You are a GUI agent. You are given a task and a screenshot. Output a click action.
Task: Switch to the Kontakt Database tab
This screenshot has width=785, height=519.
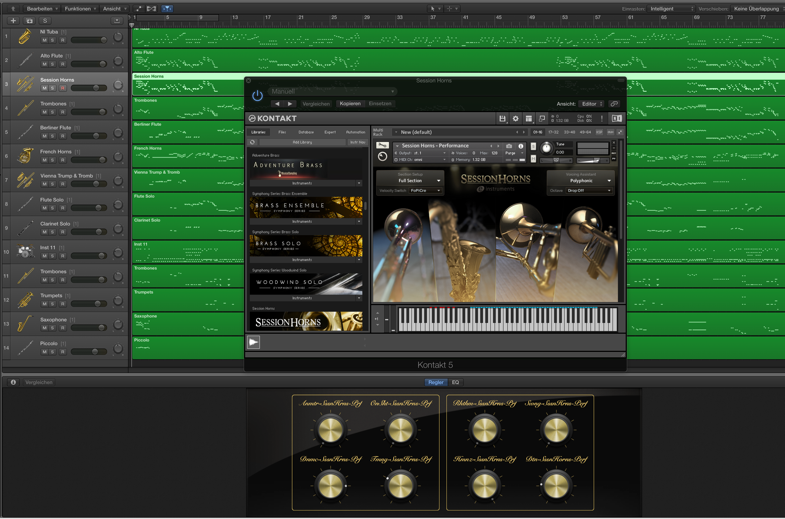[x=306, y=132]
